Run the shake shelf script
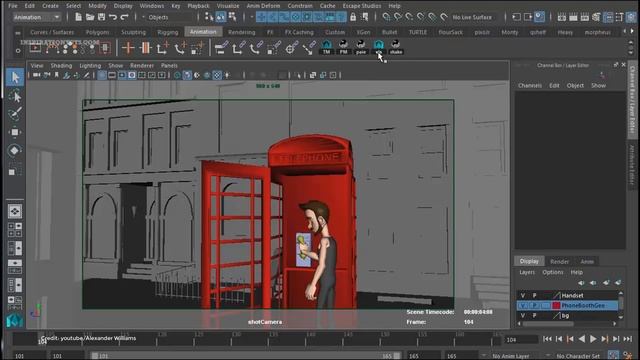640x360 pixels. point(396,47)
